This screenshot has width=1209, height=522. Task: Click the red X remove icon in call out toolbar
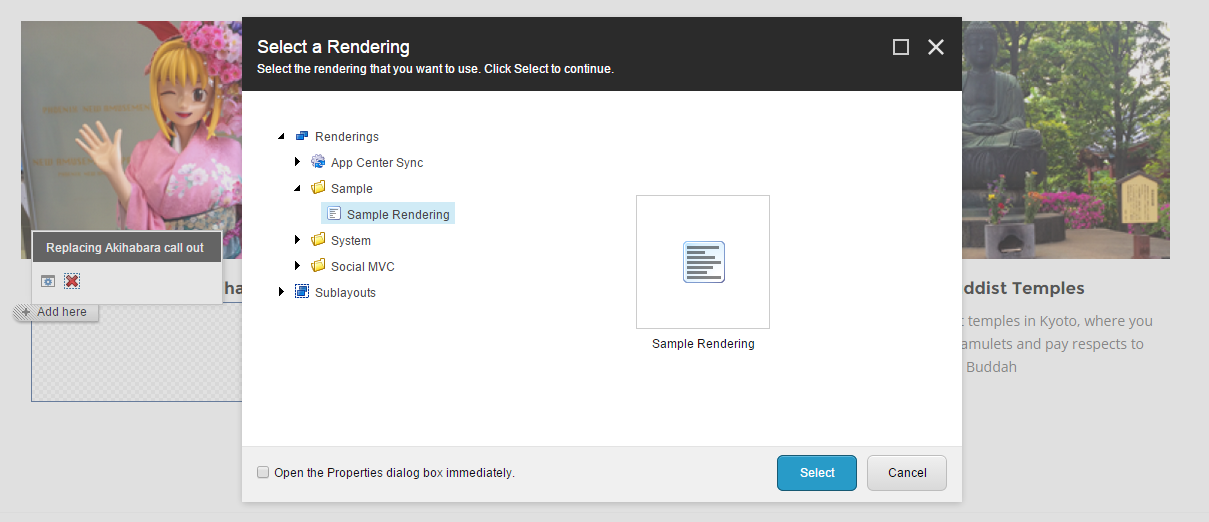point(72,281)
